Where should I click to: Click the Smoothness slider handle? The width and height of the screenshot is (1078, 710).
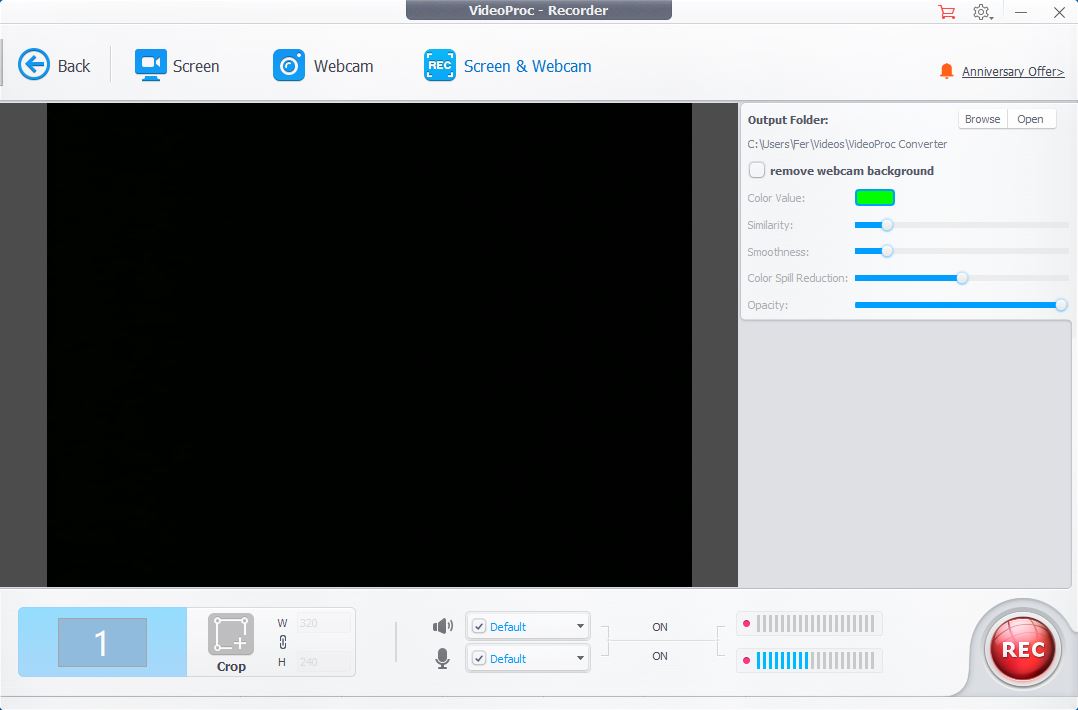pos(888,252)
